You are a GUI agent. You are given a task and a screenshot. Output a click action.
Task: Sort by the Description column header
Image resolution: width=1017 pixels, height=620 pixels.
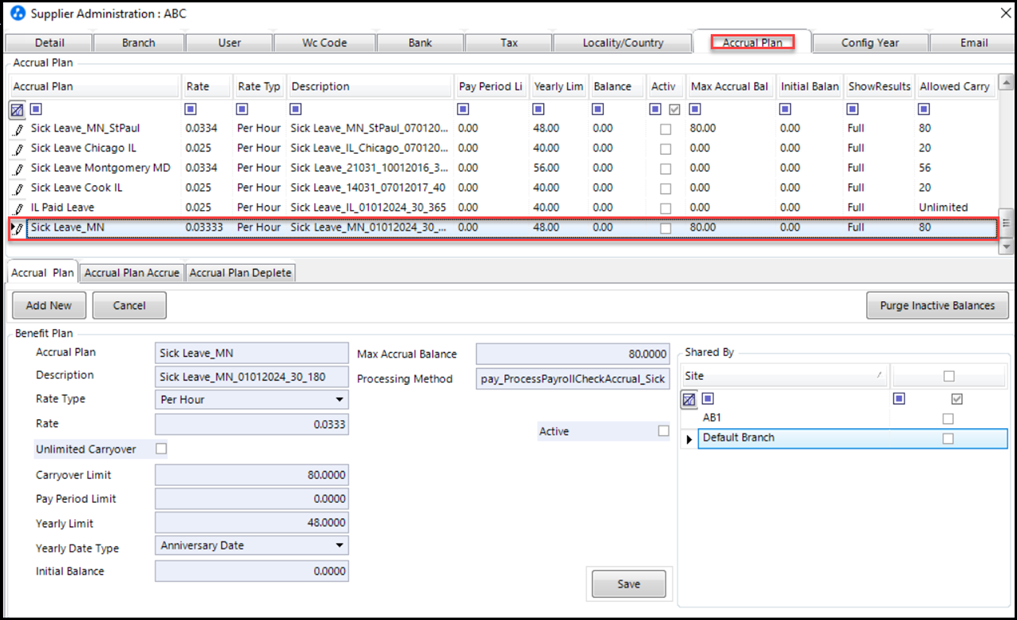[x=370, y=86]
